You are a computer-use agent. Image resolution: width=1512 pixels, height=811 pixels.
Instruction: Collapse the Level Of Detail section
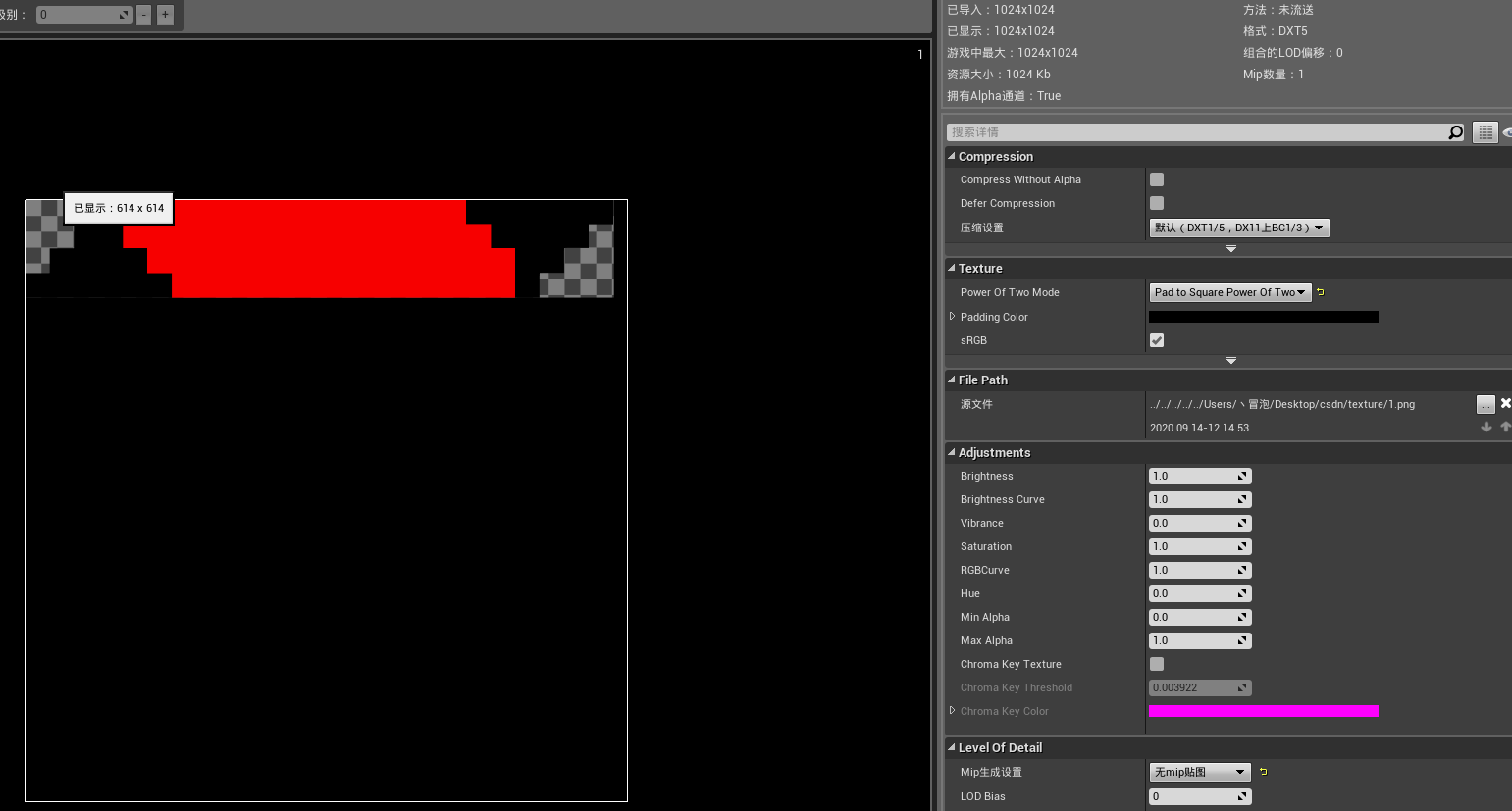[x=950, y=747]
